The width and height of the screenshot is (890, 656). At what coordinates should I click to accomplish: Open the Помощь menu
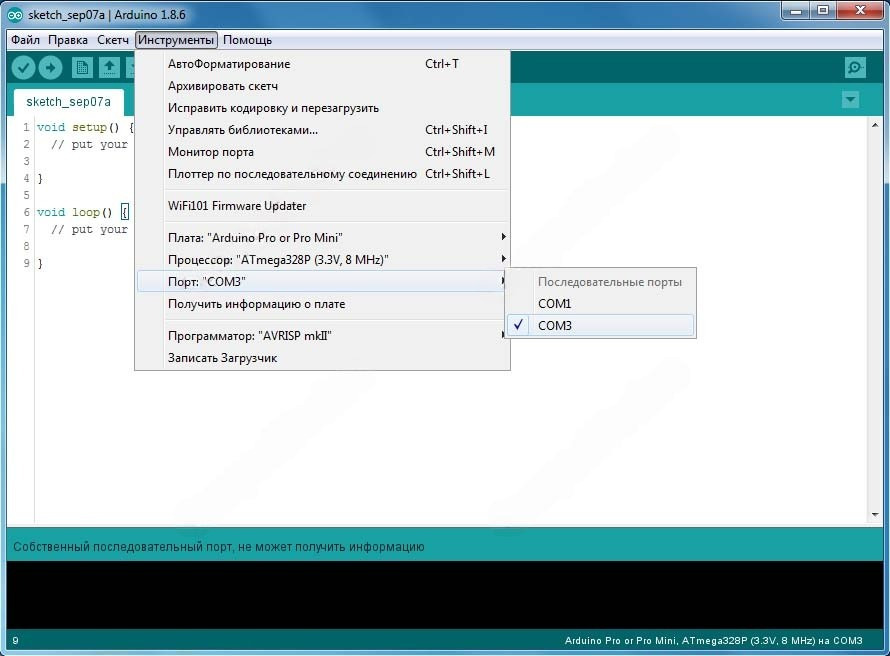tap(247, 40)
